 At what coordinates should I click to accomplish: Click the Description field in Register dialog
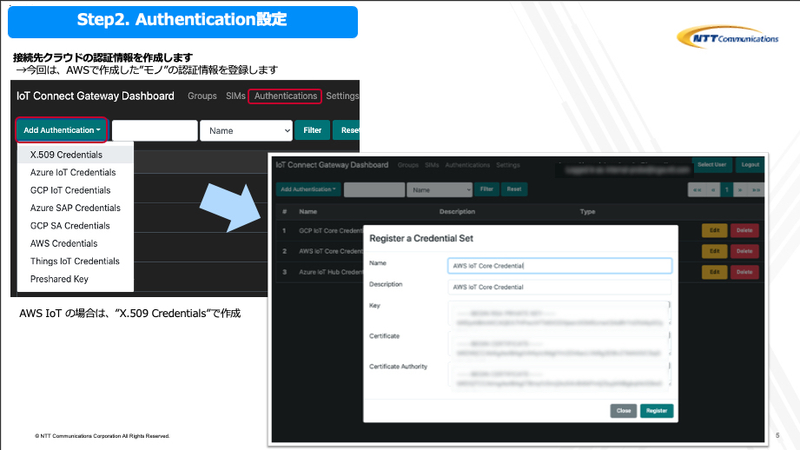pyautogui.click(x=560, y=287)
